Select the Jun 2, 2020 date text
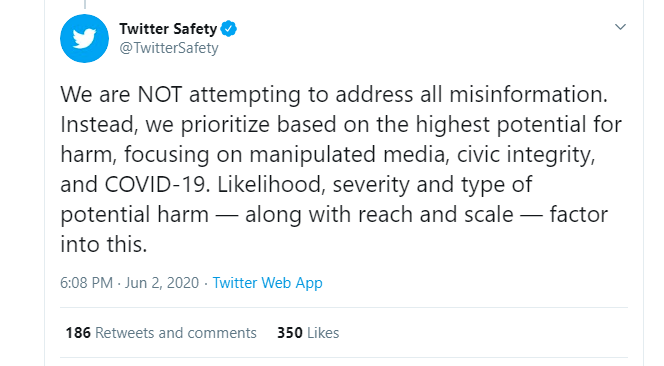Screen dimensions: 664x366 point(162,283)
